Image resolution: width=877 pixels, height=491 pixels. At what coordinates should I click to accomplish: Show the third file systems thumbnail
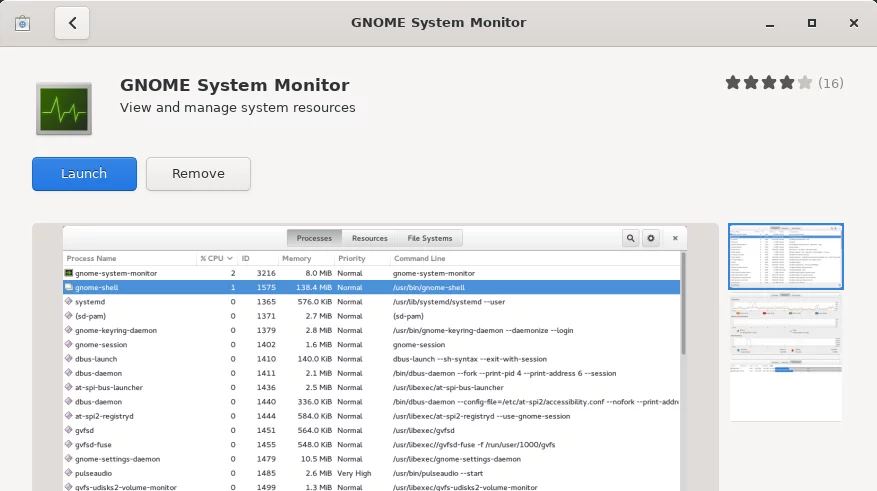coord(786,389)
